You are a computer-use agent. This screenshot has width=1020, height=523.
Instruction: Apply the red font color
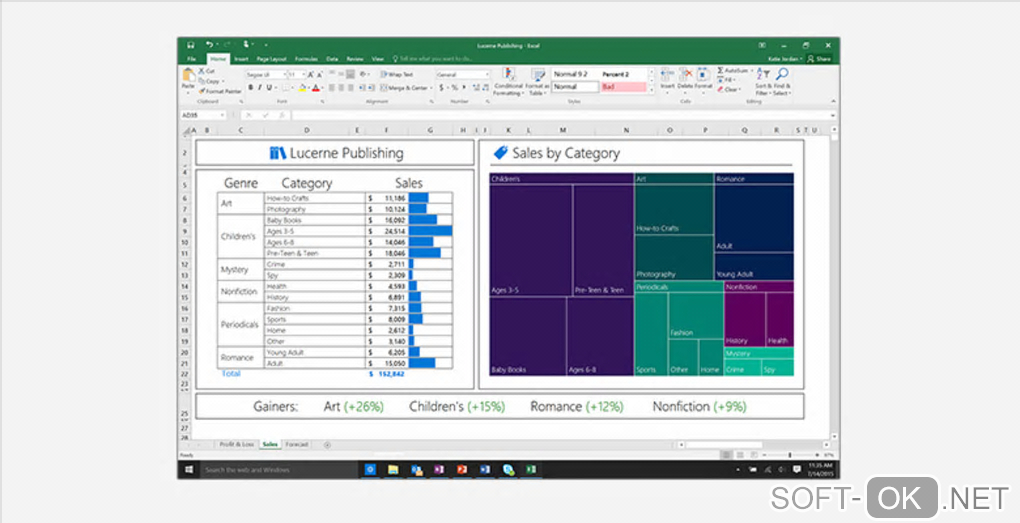coord(315,88)
